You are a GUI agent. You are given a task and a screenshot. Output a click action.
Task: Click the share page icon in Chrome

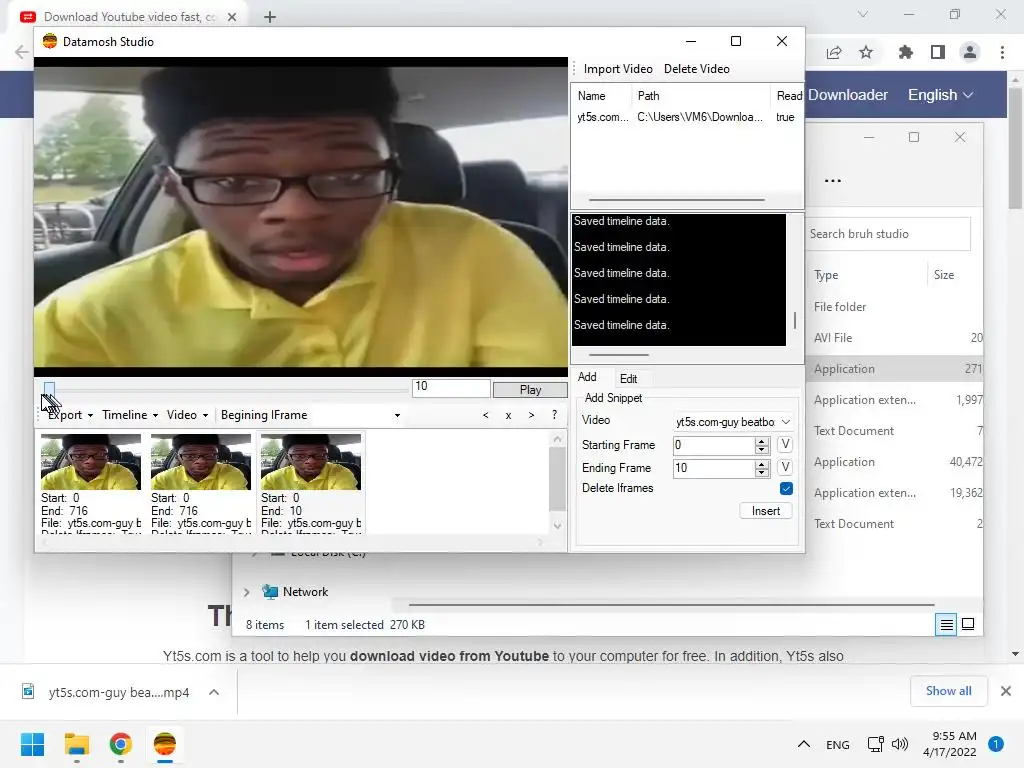(x=834, y=52)
